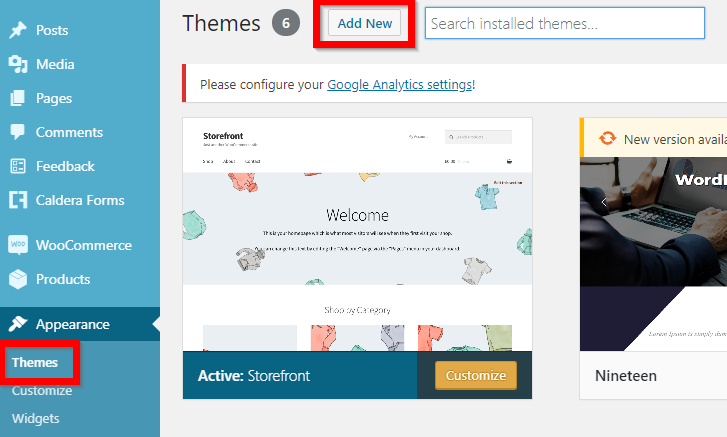Open the Customize submenu item
Viewport: 727px width, 437px height.
pyautogui.click(x=42, y=391)
